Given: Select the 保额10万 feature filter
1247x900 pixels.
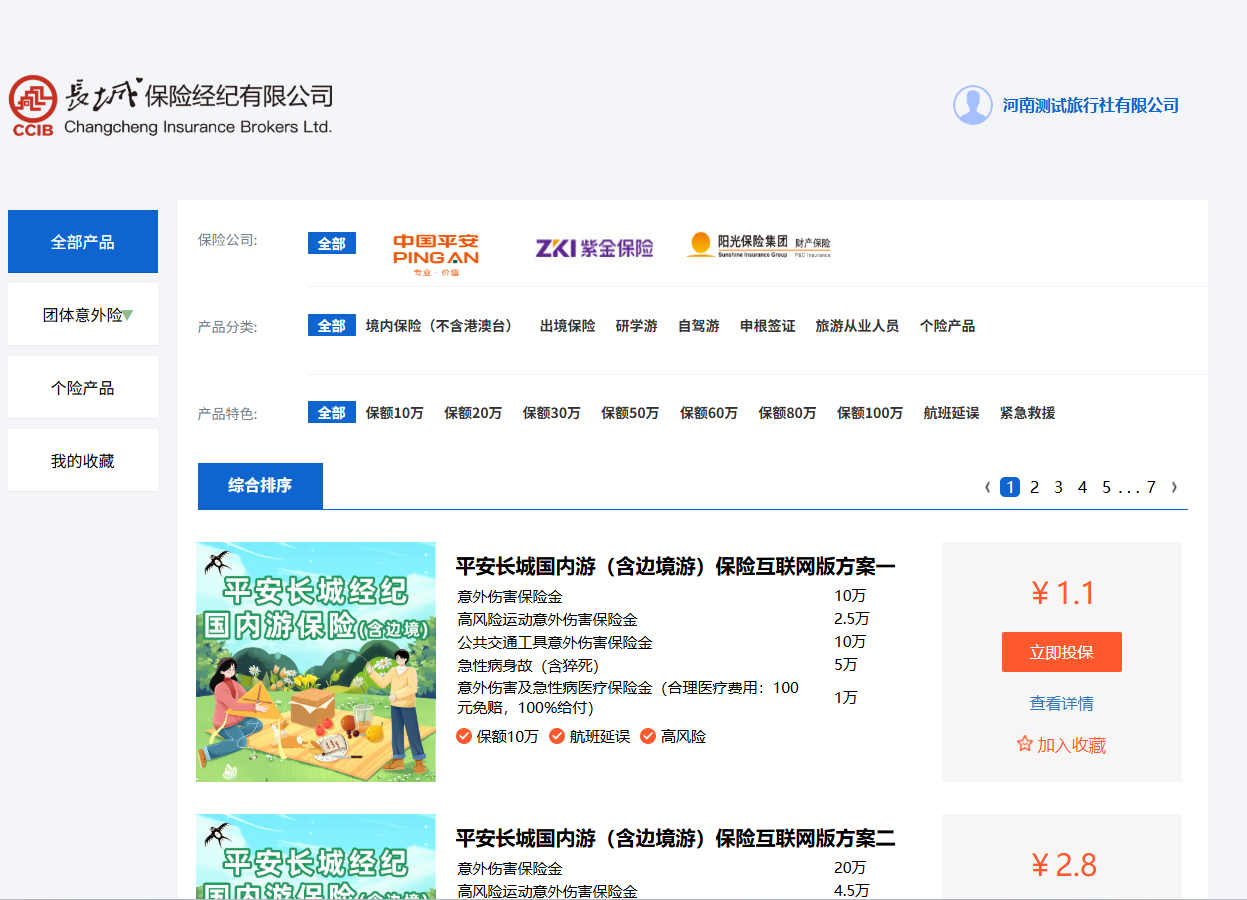Looking at the screenshot, I should [394, 413].
